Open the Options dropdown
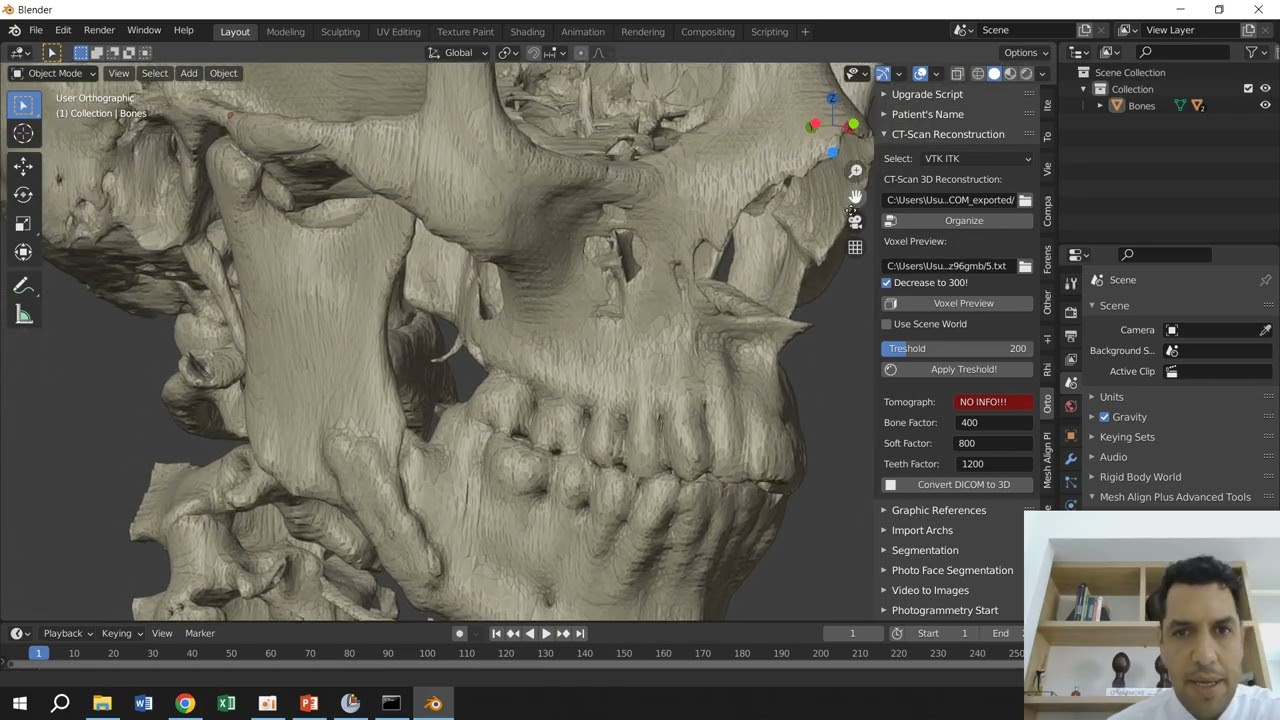 (x=1026, y=53)
